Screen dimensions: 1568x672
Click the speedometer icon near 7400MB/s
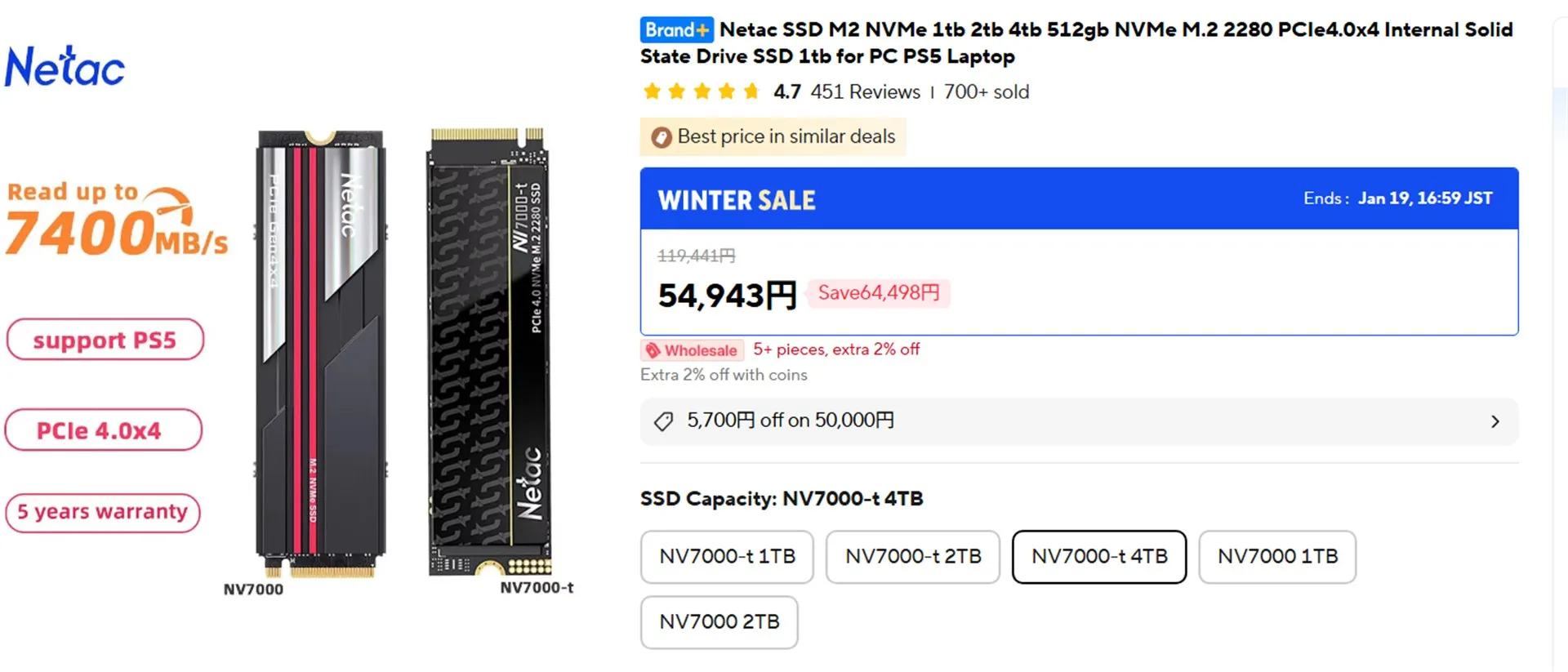click(173, 207)
